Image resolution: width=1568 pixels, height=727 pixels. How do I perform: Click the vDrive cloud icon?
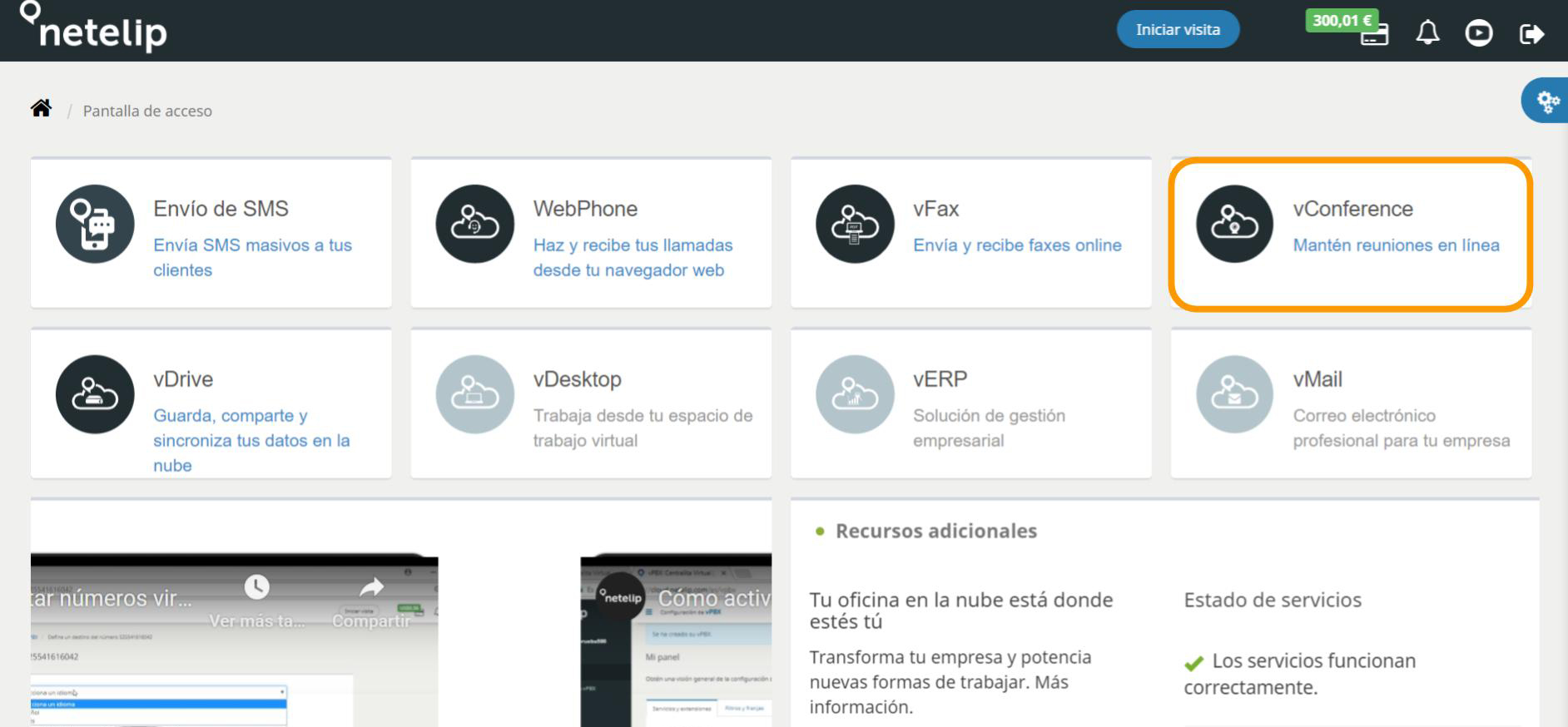tap(95, 394)
